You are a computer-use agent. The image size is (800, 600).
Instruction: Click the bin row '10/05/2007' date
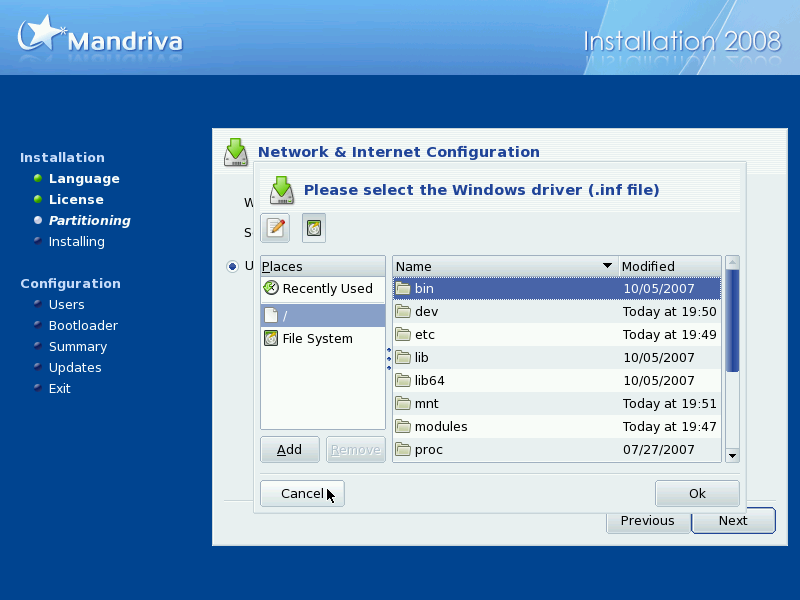coord(659,288)
